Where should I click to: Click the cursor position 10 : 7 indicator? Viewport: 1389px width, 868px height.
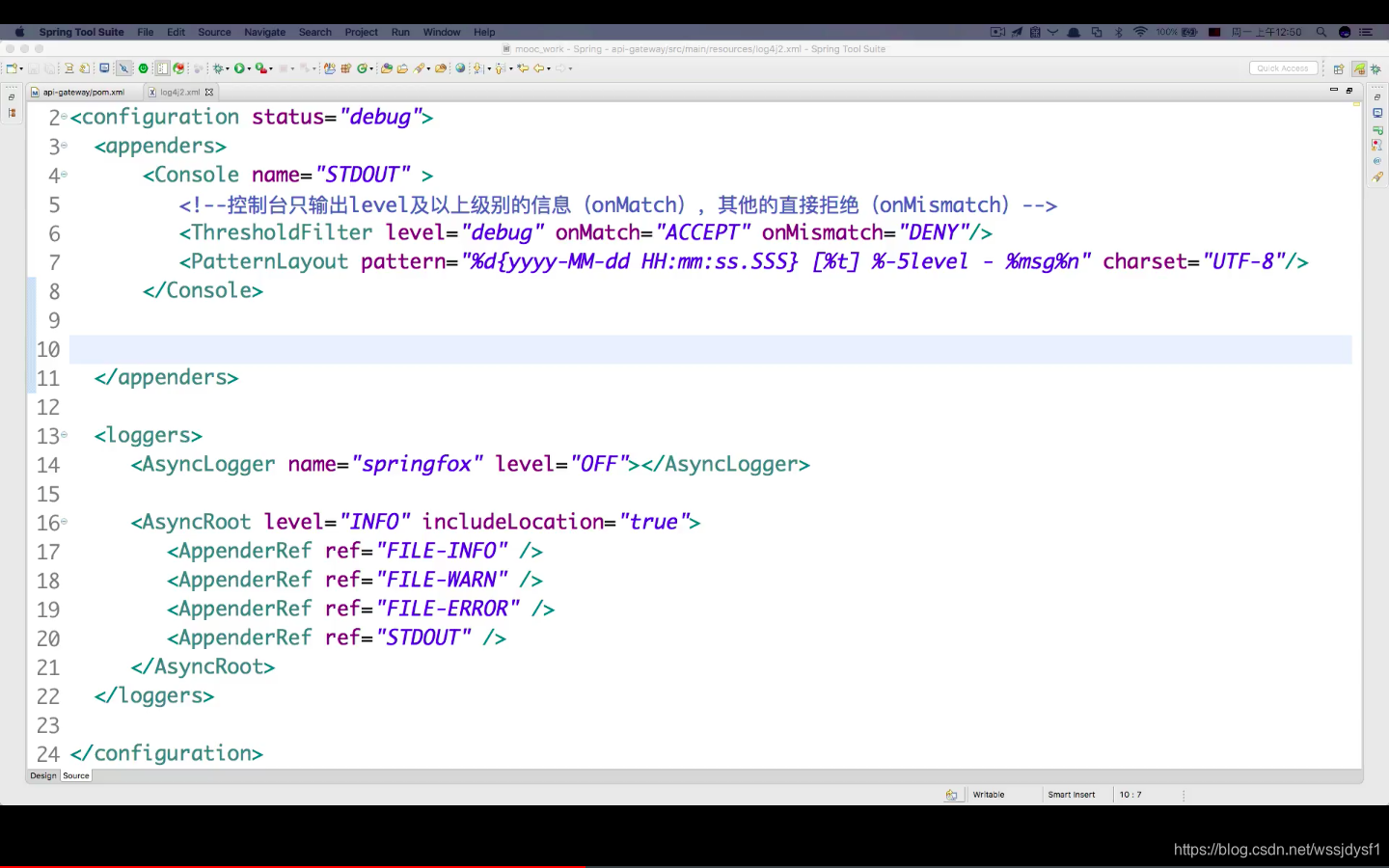(1130, 795)
